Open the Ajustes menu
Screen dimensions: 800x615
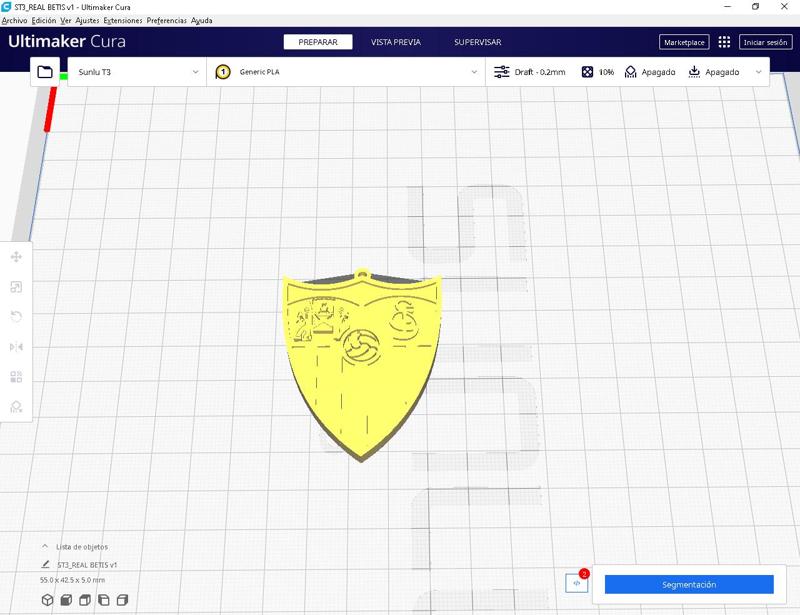coord(87,20)
